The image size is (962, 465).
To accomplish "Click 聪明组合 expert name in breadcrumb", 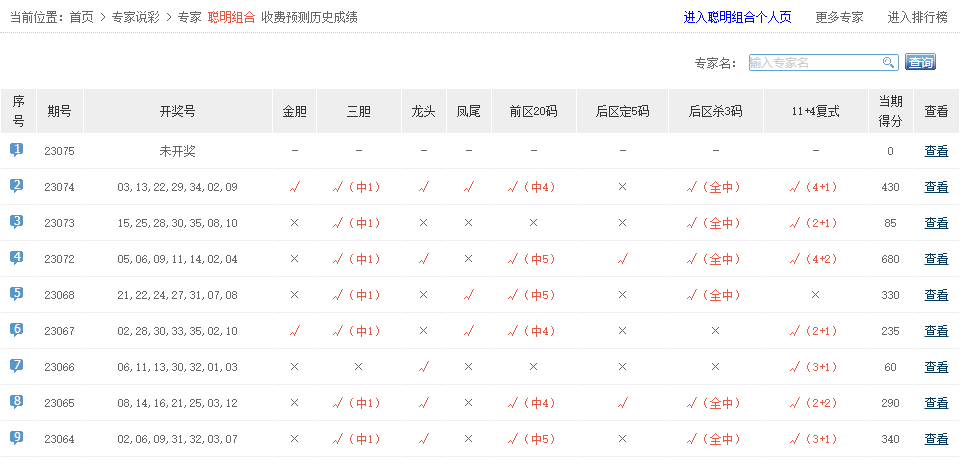I will (x=231, y=17).
